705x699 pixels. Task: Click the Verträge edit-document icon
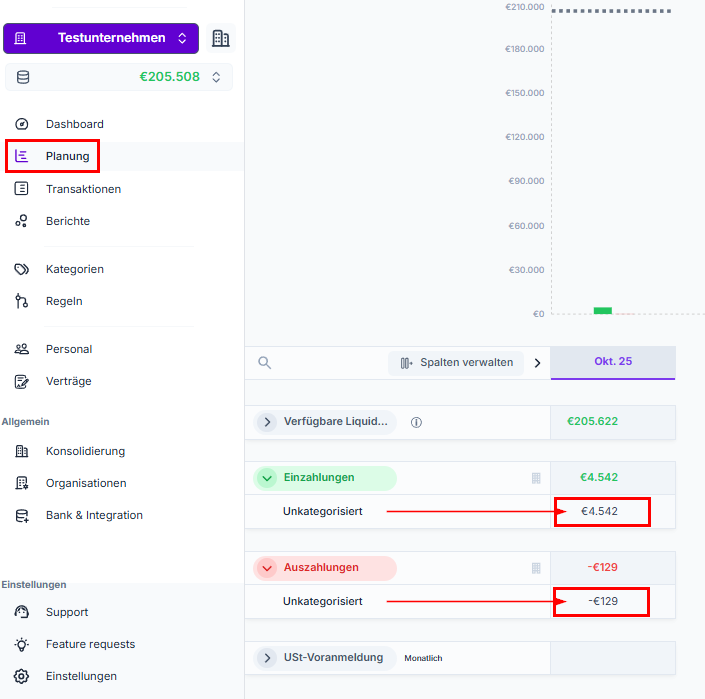[22, 381]
